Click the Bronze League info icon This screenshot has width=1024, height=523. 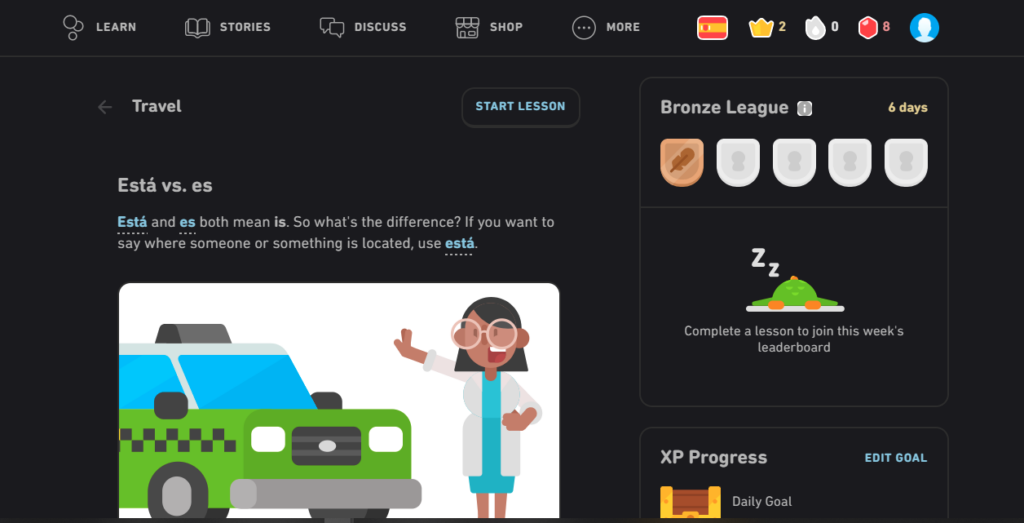pos(804,108)
